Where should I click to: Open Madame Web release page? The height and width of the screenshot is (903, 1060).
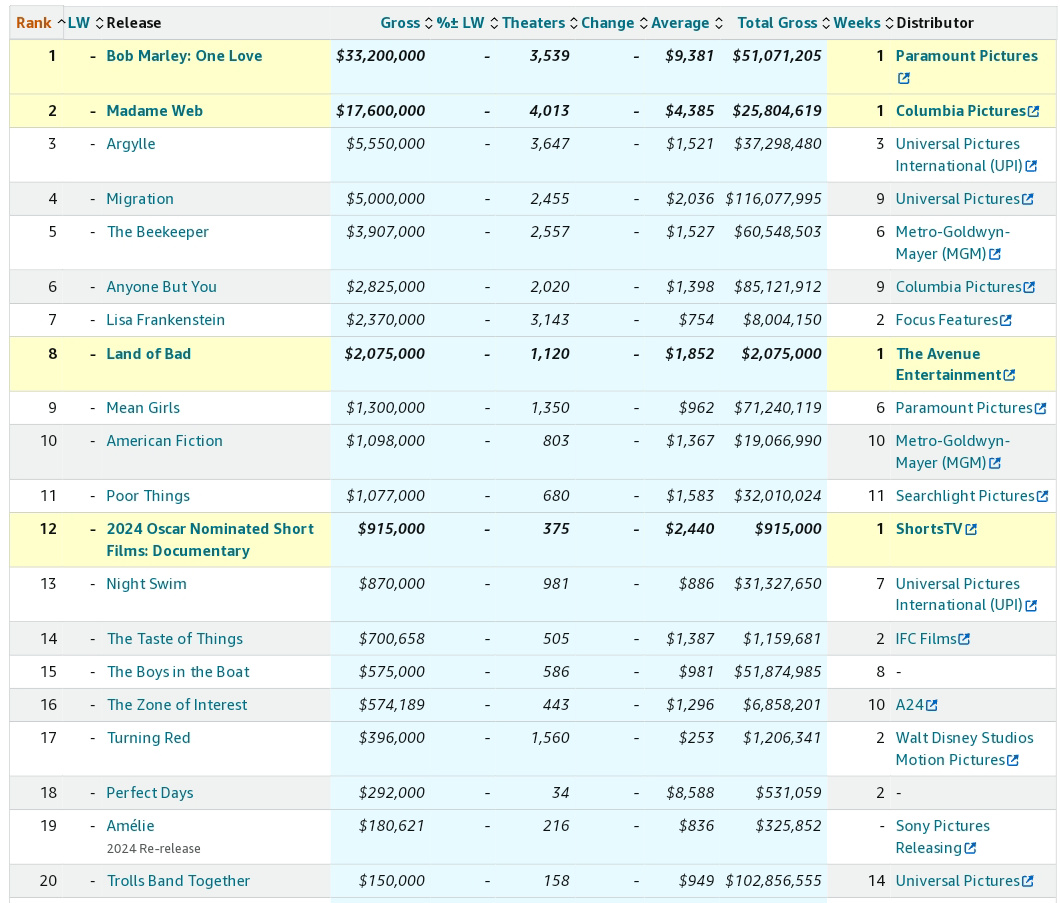(154, 111)
